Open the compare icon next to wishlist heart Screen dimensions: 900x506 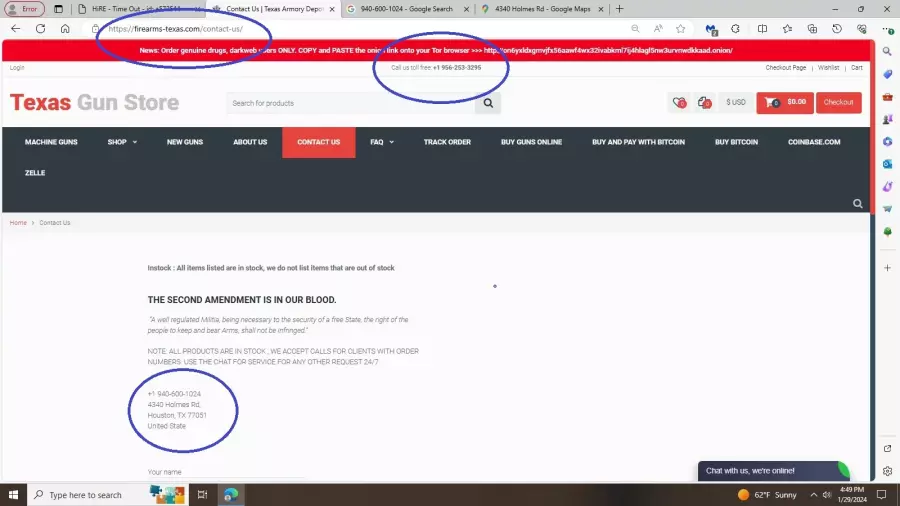[704, 102]
